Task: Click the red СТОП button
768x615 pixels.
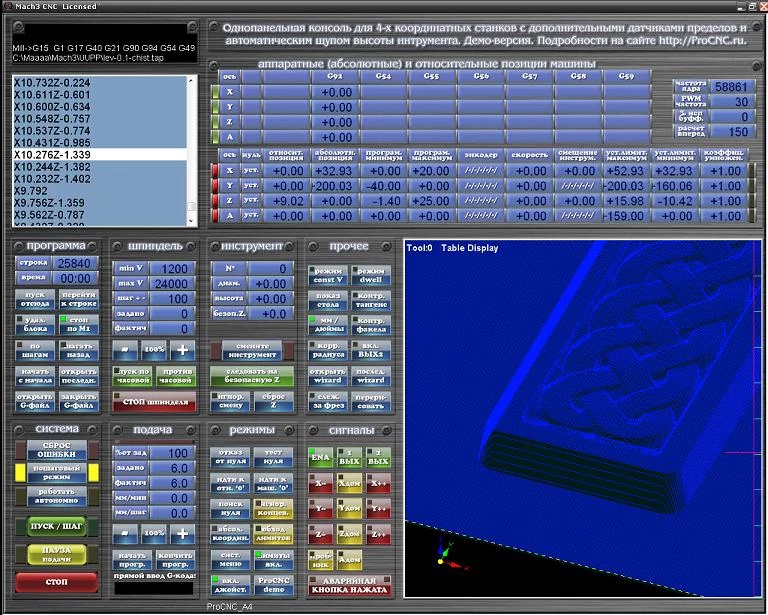Action: click(56, 582)
